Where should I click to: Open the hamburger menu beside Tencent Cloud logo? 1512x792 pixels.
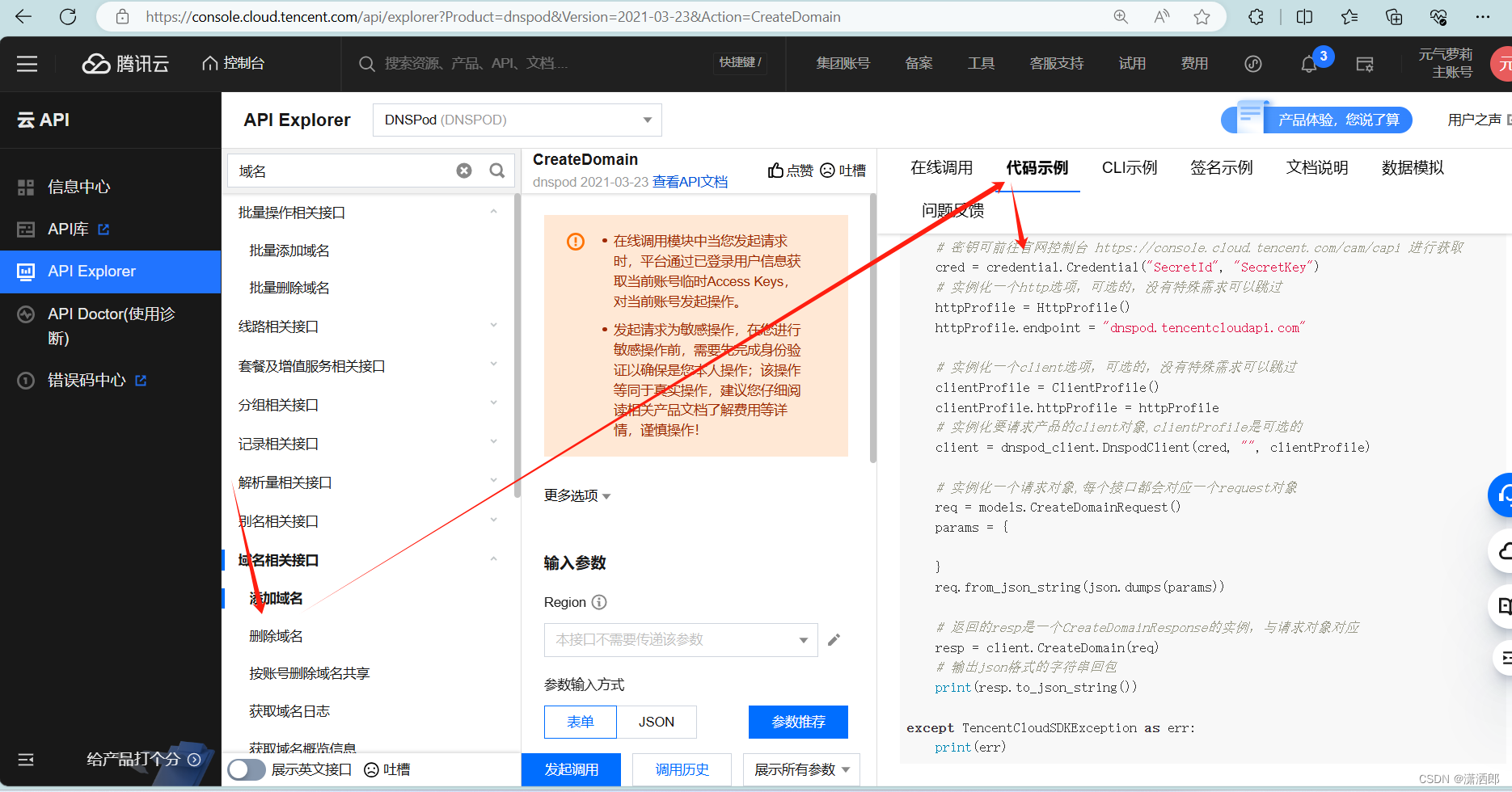point(27,64)
